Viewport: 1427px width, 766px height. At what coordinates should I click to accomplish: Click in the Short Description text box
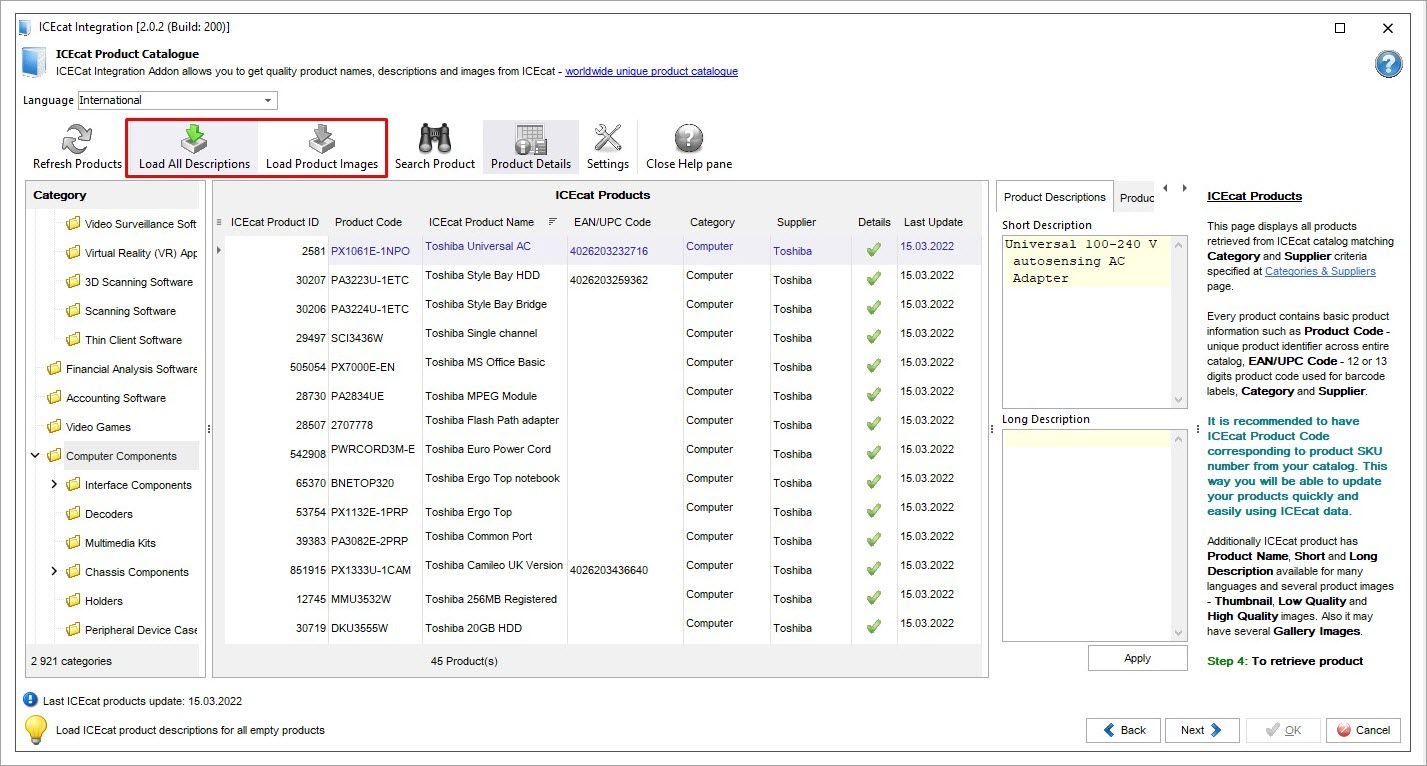click(1094, 321)
